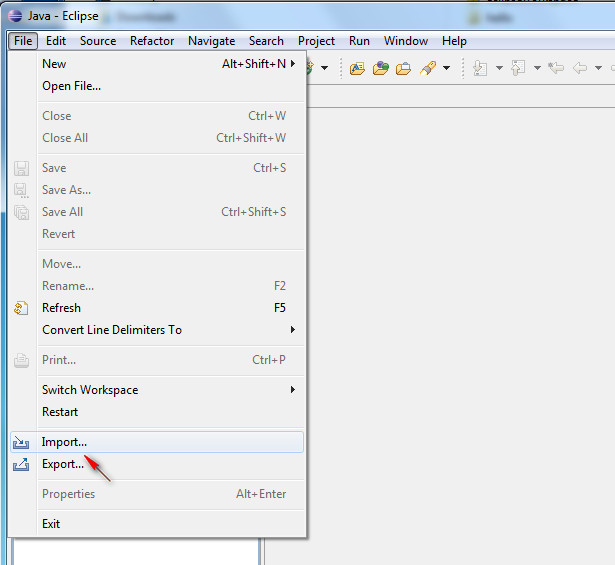Image resolution: width=615 pixels, height=565 pixels.
Task: Open the Back history dropdown arrow
Action: click(598, 68)
